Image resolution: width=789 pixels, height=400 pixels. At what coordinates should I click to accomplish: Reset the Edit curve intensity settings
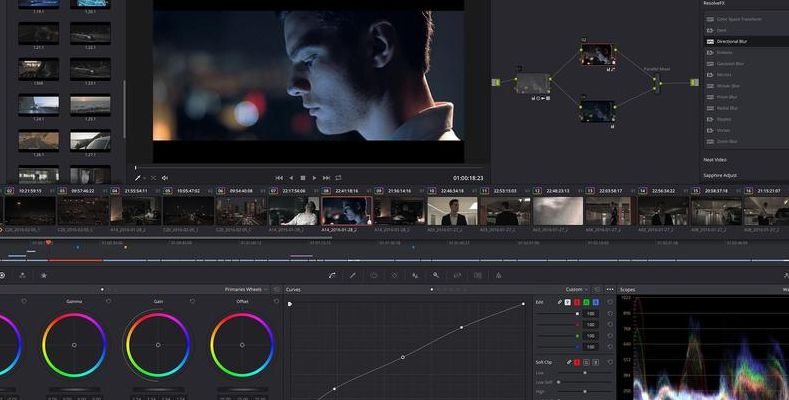pos(610,302)
